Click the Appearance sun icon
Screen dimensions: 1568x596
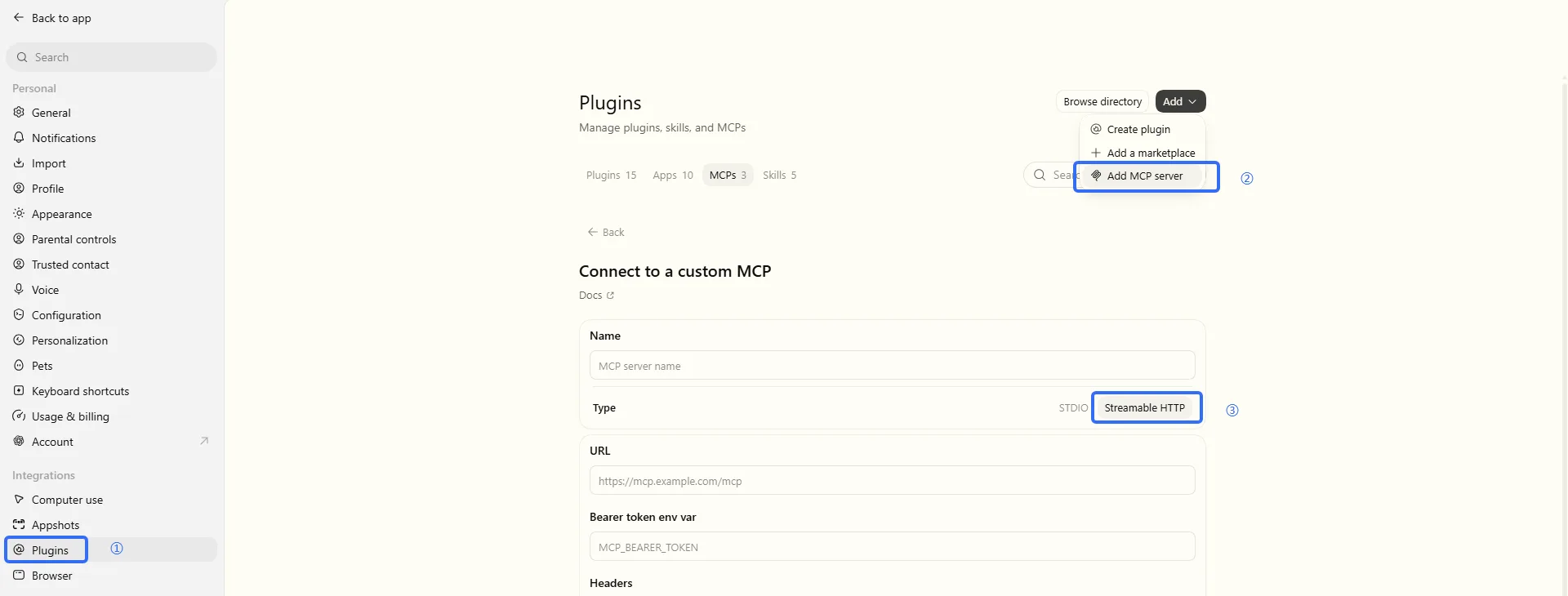click(19, 213)
